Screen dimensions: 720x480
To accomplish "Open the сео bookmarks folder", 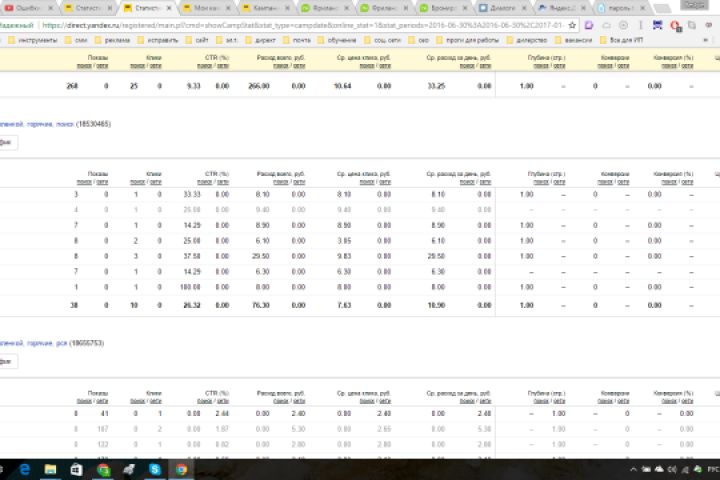I will pos(418,40).
